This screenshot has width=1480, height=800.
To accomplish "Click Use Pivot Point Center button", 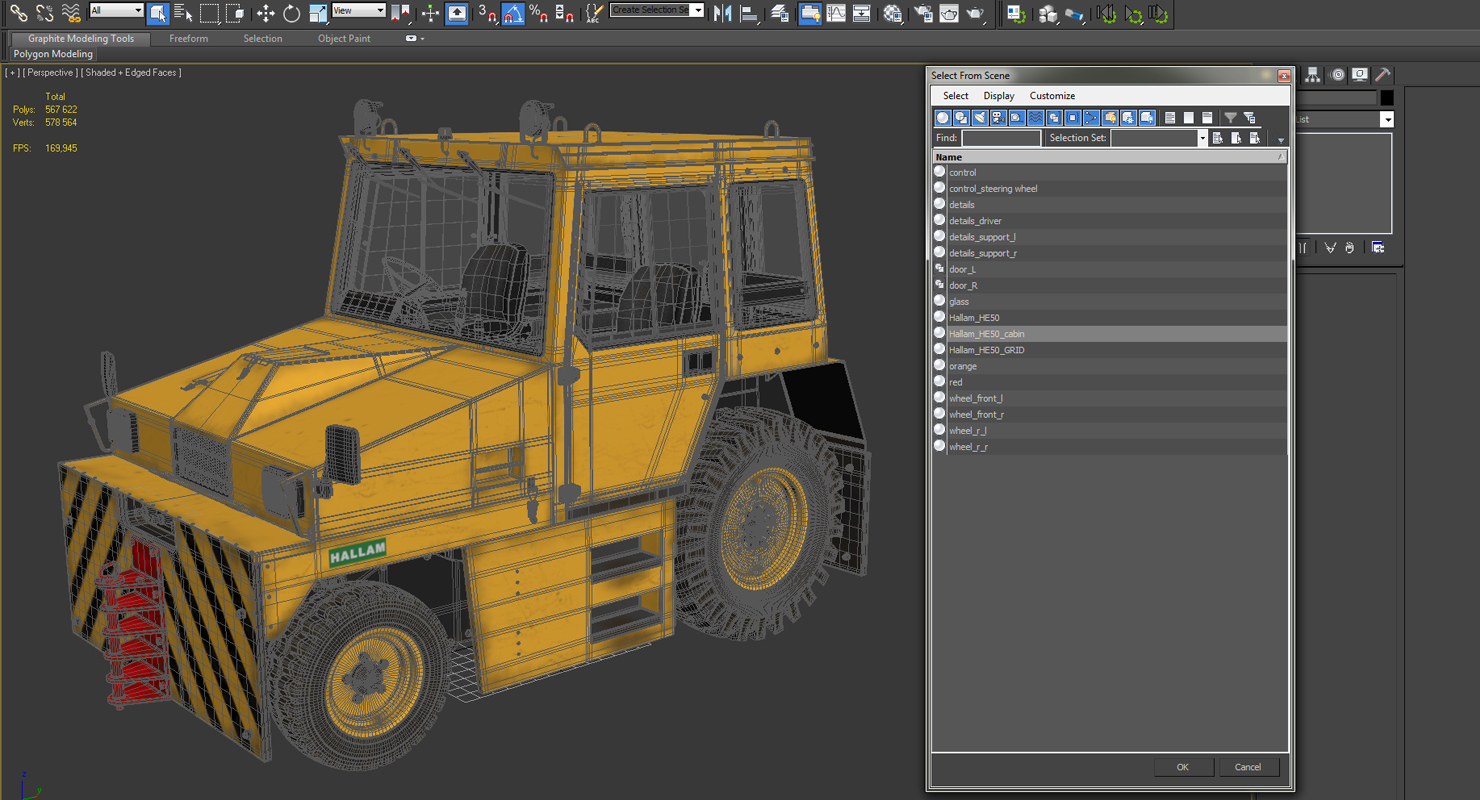I will click(401, 13).
